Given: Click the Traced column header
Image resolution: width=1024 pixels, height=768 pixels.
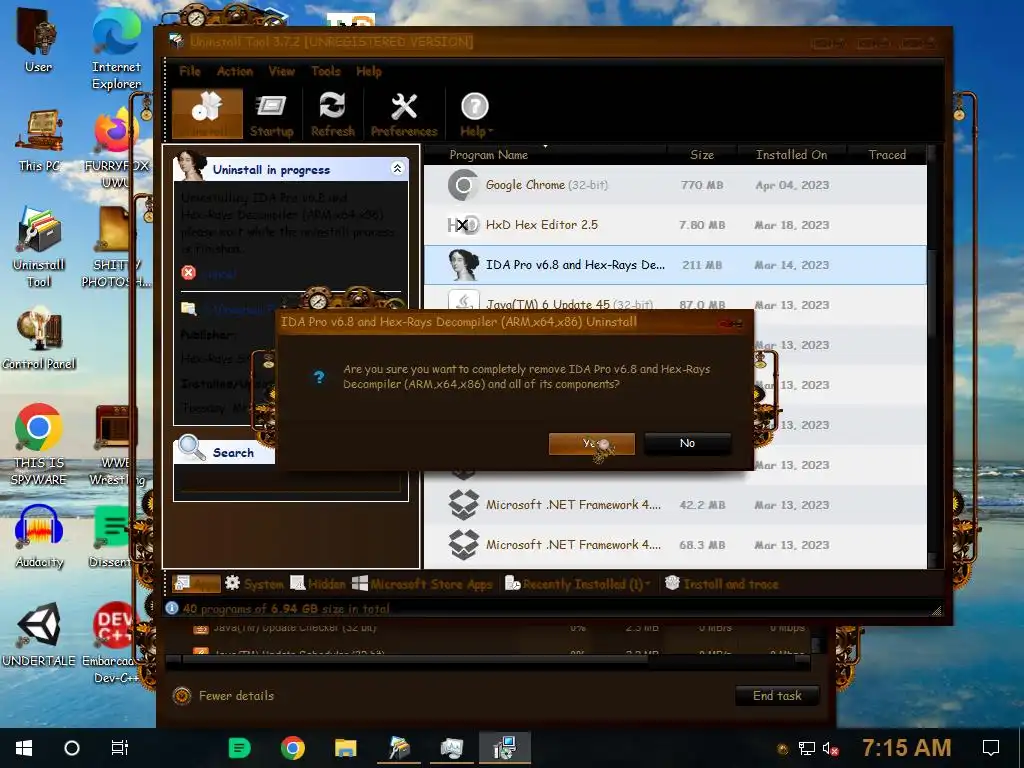Looking at the screenshot, I should click(887, 155).
